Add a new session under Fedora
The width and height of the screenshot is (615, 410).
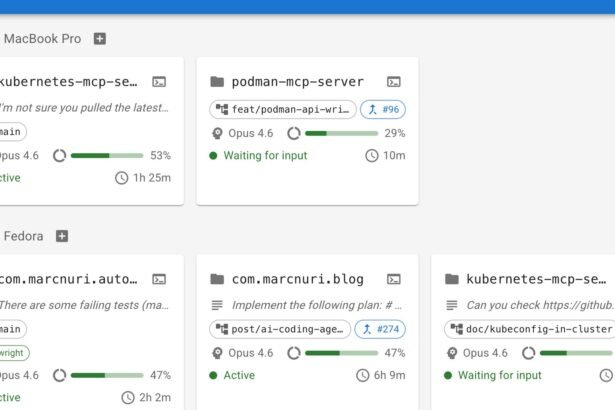pos(62,236)
